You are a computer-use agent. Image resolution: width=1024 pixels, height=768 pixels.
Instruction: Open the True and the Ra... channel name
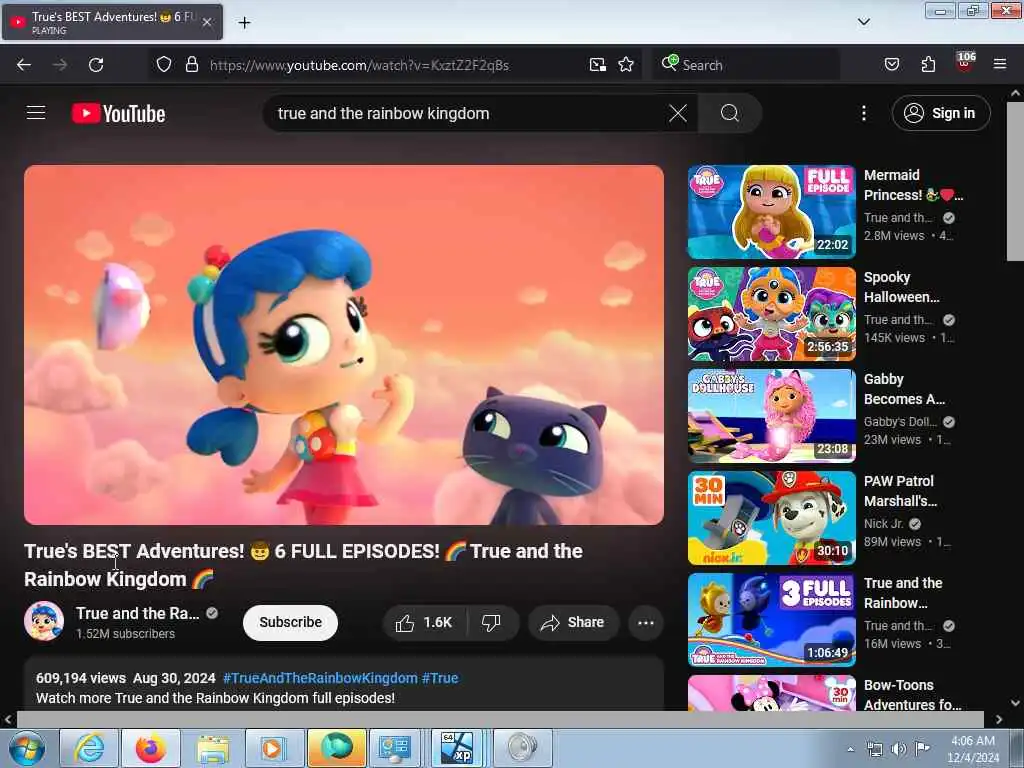[x=137, y=613]
